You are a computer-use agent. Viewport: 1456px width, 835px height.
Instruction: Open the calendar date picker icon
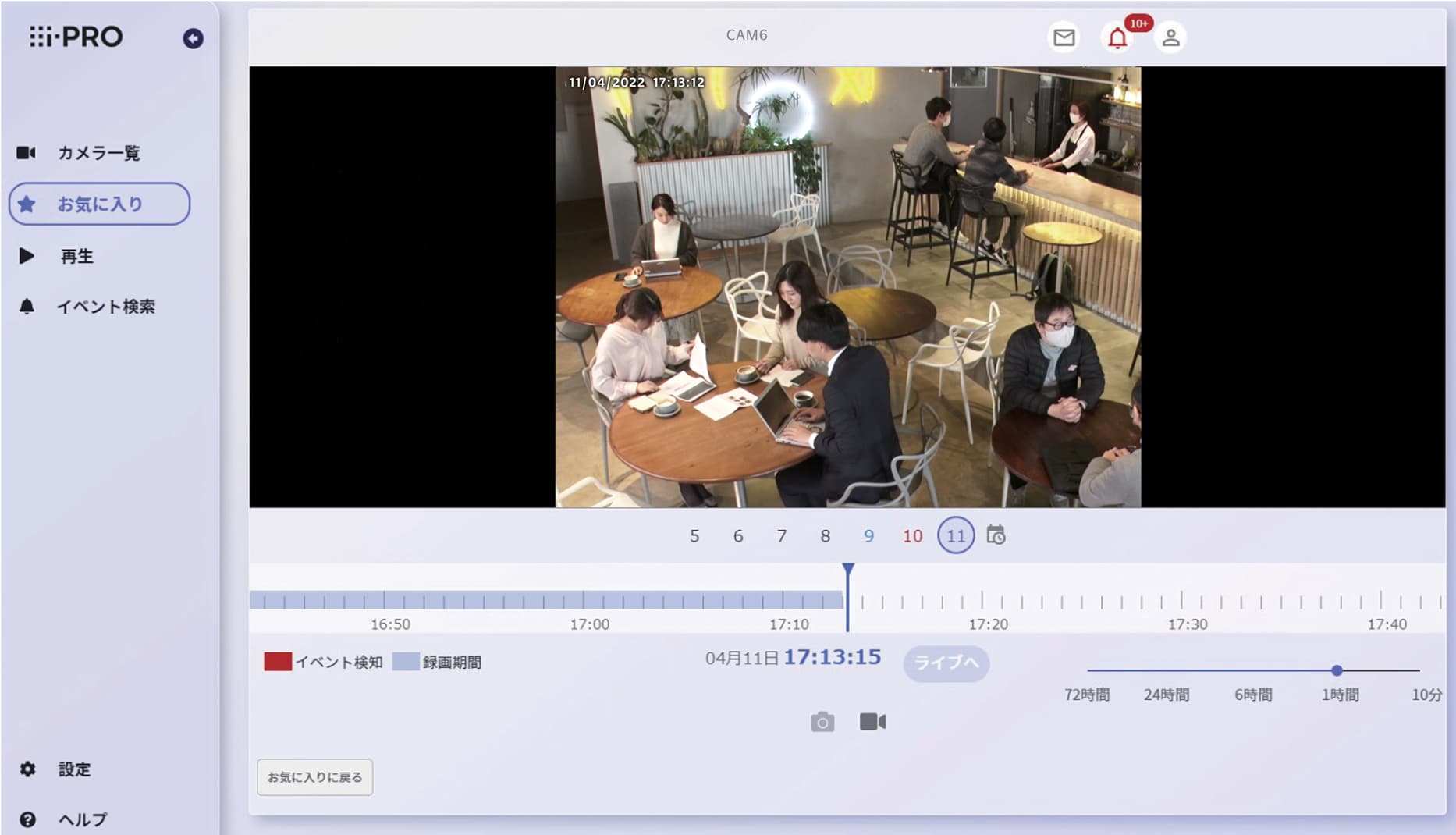(x=996, y=535)
